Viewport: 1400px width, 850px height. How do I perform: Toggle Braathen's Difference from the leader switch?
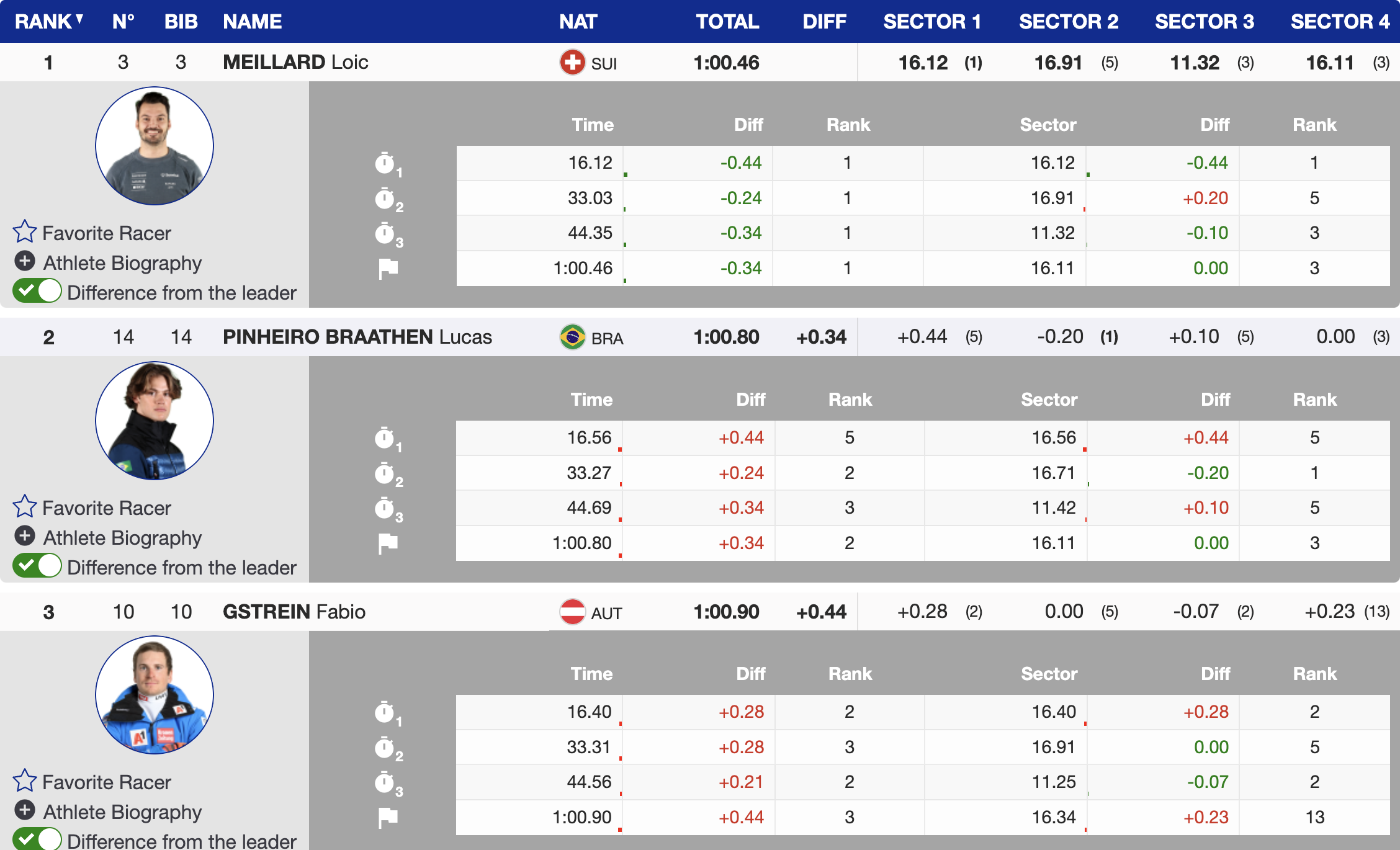(37, 566)
